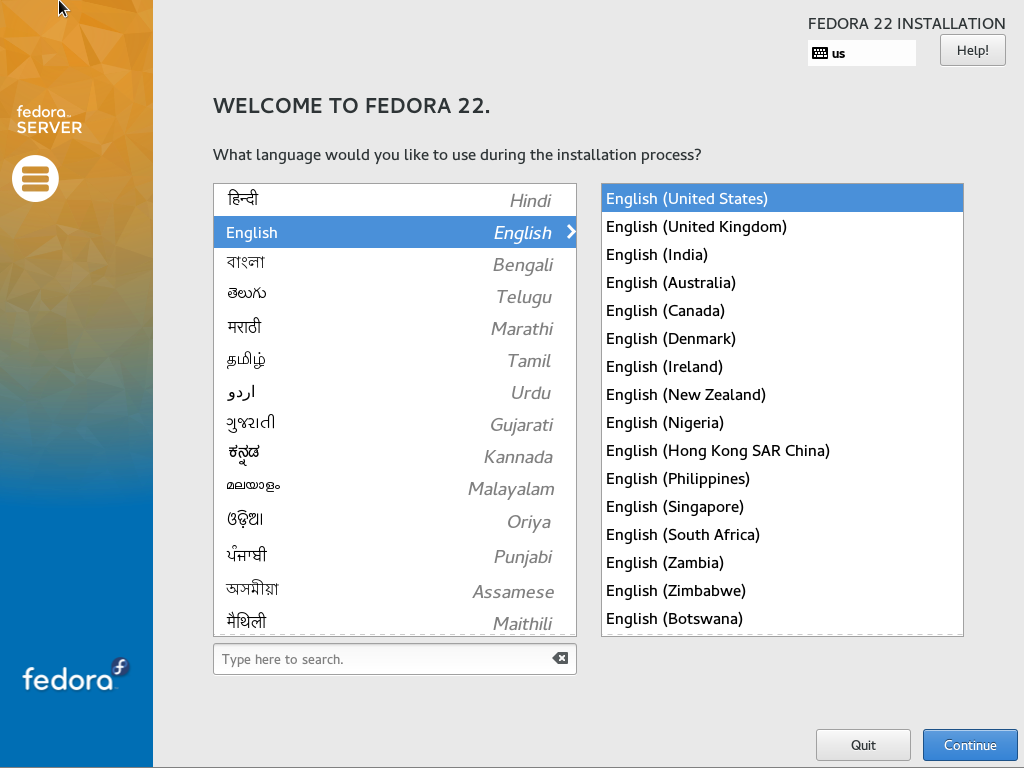Choose English (Australia) locale

point(782,283)
